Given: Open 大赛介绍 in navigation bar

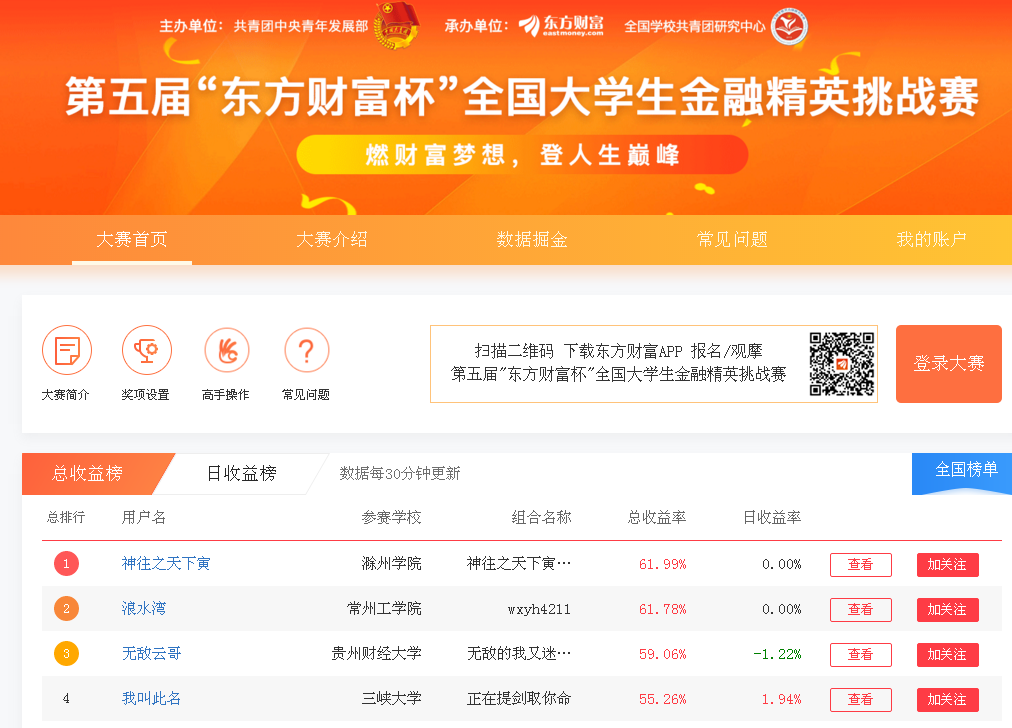Looking at the screenshot, I should pos(332,239).
